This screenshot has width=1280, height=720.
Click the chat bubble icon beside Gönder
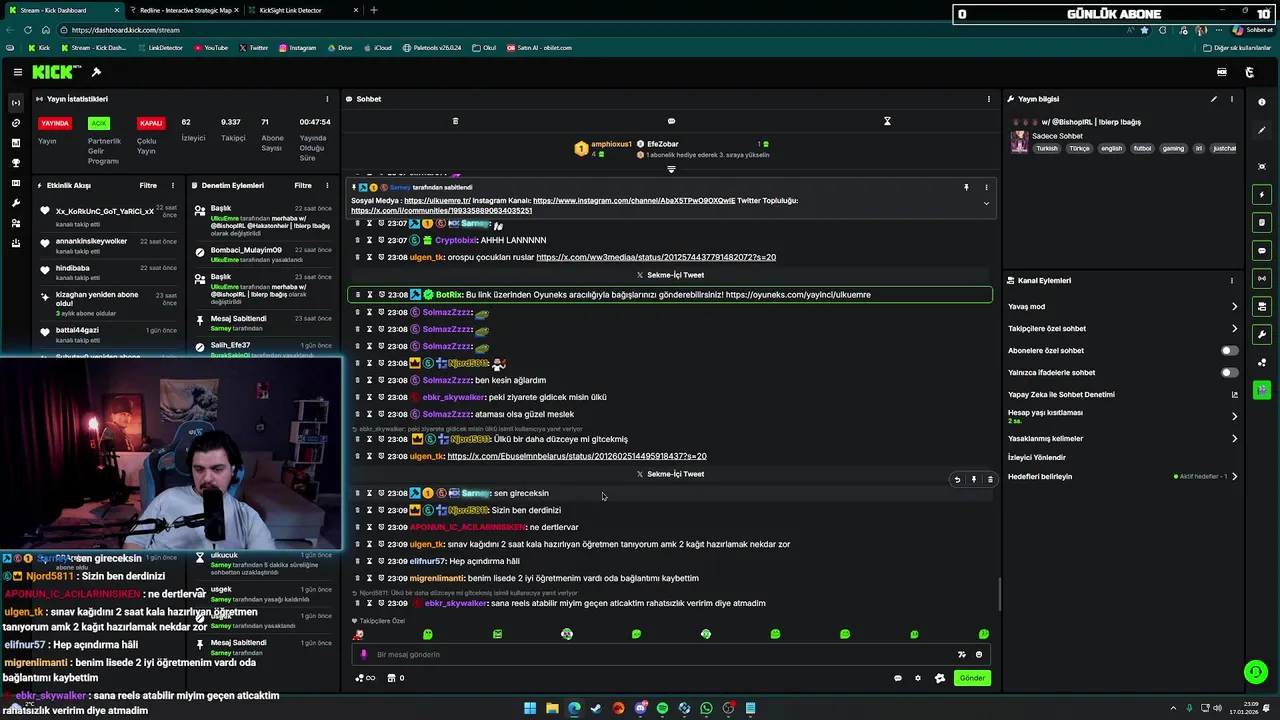(x=897, y=678)
